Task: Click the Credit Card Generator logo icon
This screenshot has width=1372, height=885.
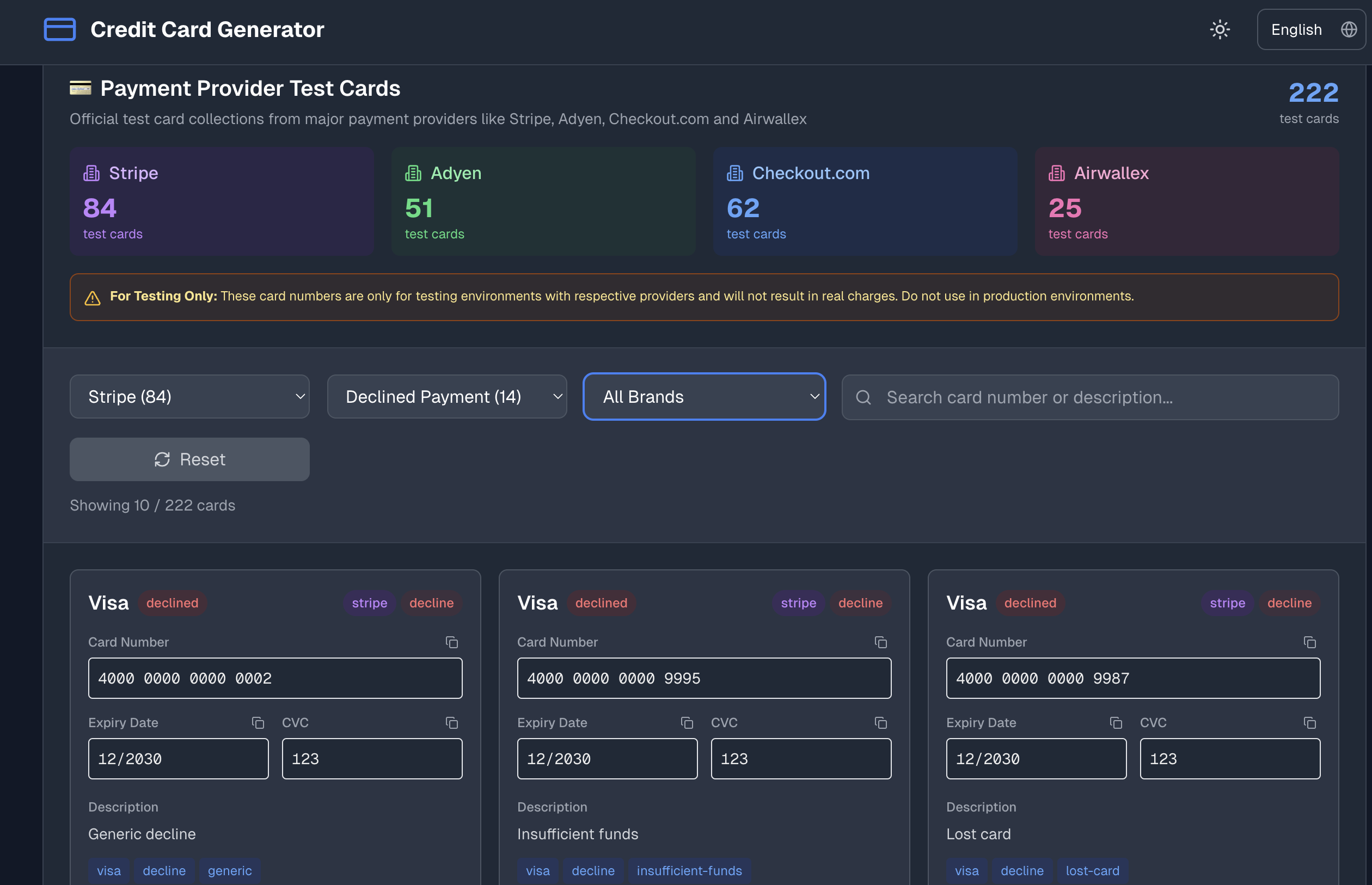Action: click(x=59, y=29)
